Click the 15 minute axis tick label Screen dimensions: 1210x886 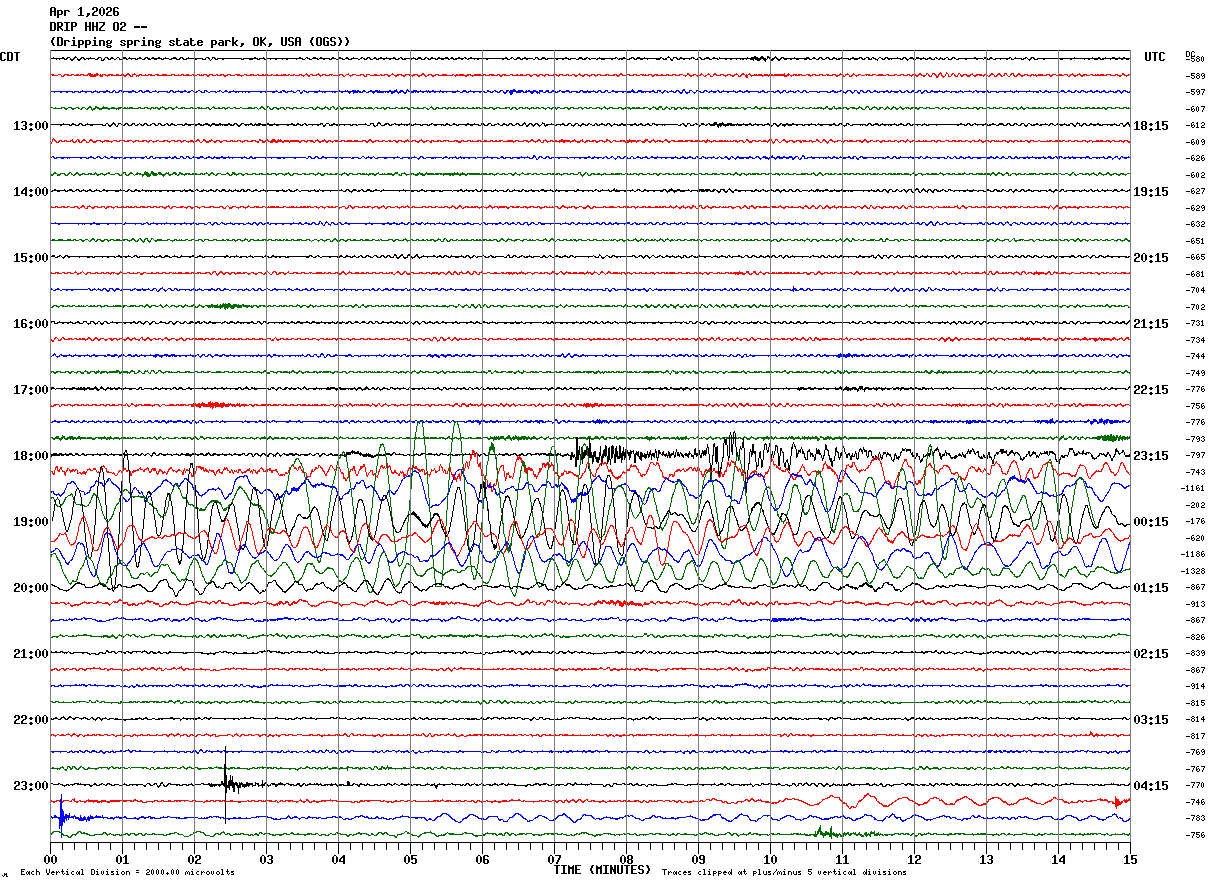1130,860
